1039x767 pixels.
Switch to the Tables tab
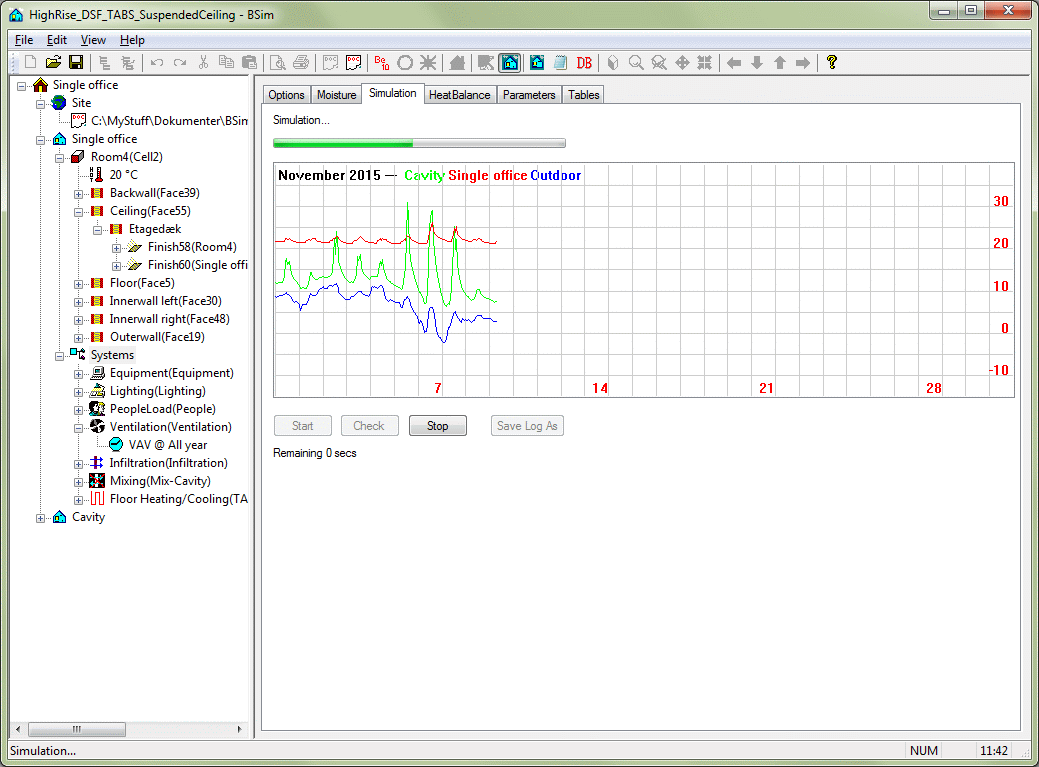584,95
